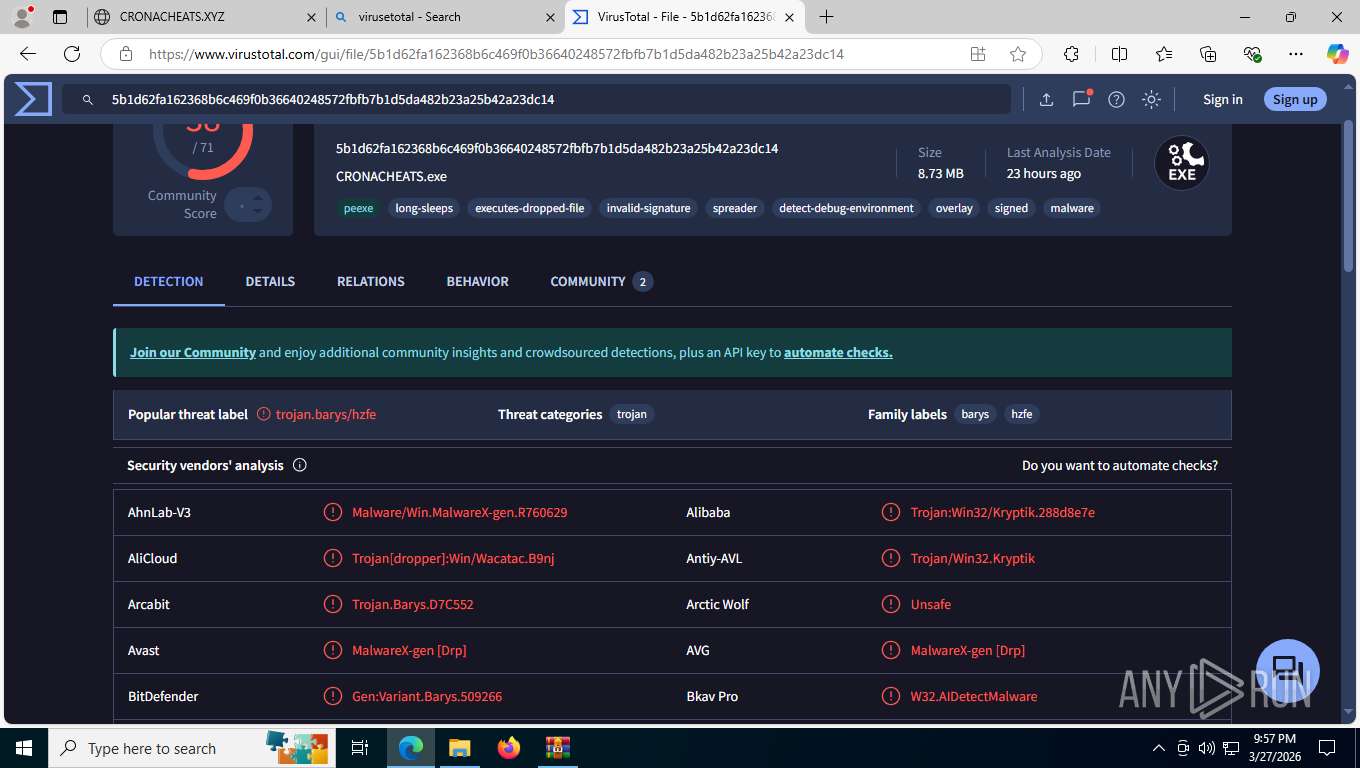This screenshot has height=768, width=1360.
Task: Click Do you want to automate checks?
Action: click(x=1120, y=465)
